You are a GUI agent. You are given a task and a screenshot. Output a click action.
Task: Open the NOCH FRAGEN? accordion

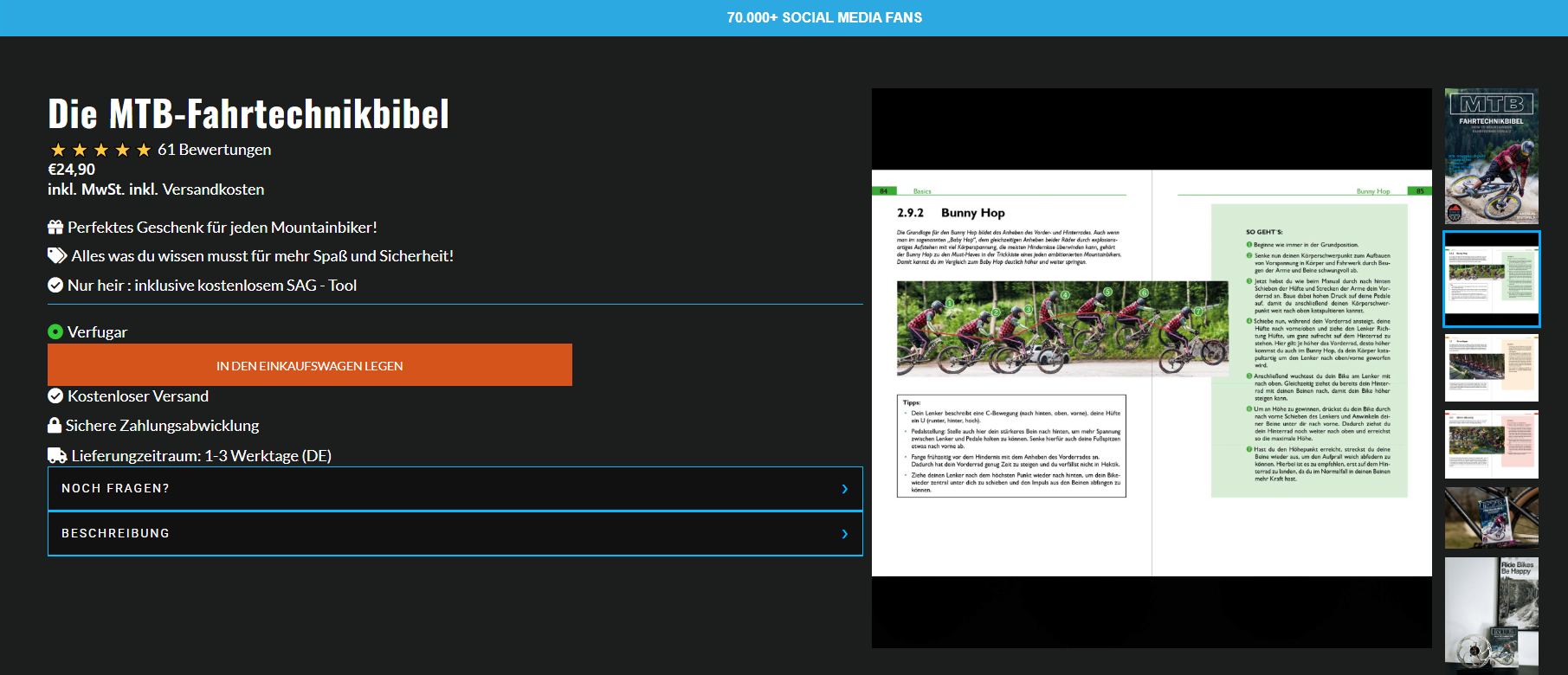pyautogui.click(x=455, y=489)
